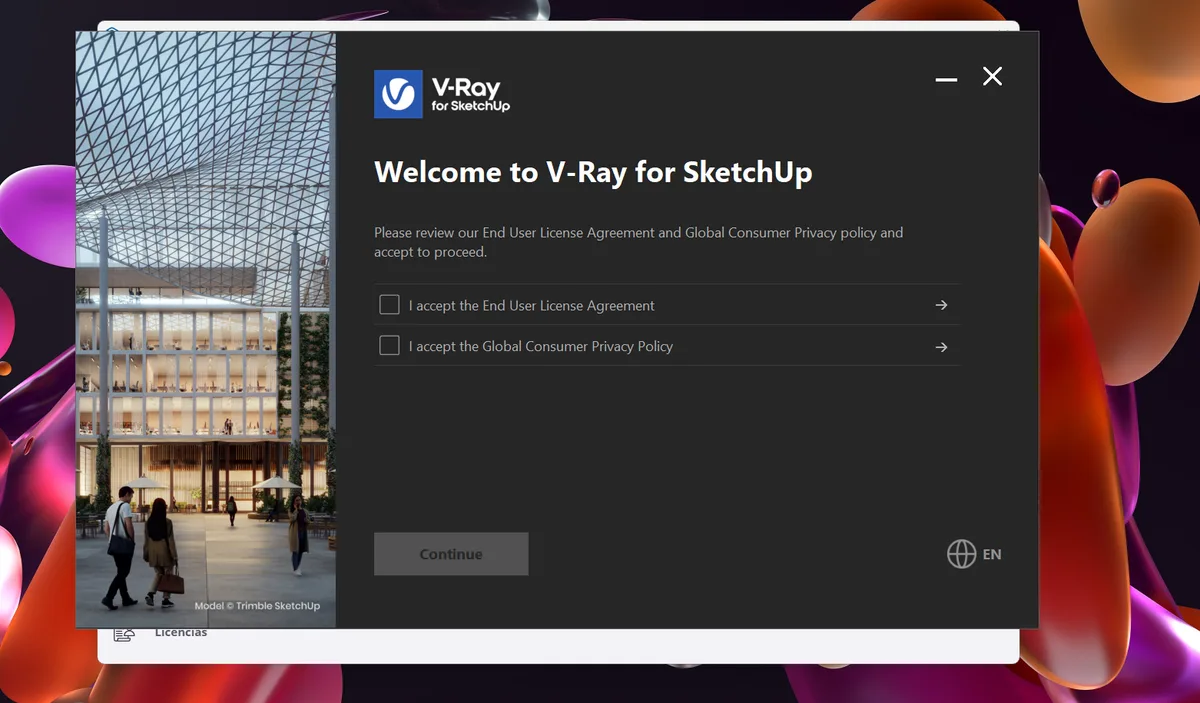Minimize the V-Ray installer window
The image size is (1200, 703).
coord(946,79)
